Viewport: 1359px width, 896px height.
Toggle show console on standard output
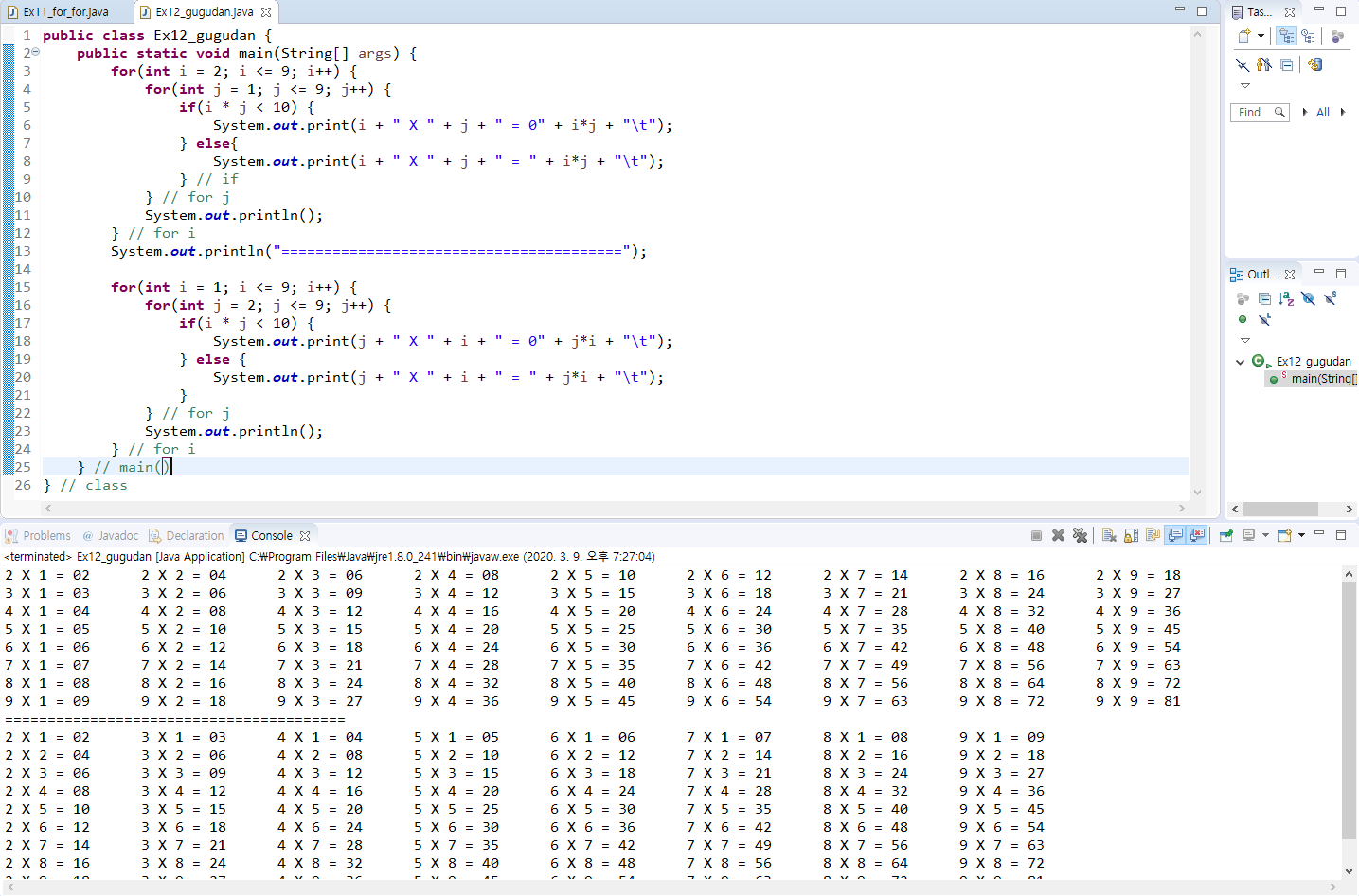(1175, 536)
